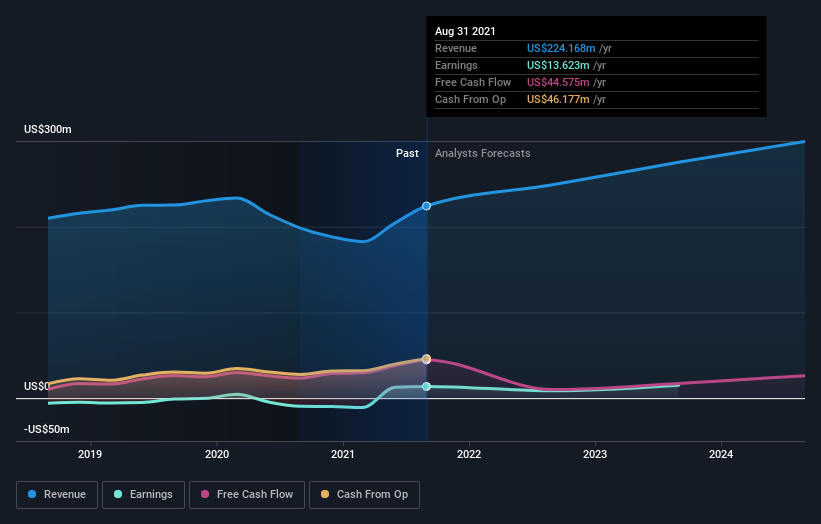This screenshot has height=524, width=821.
Task: Toggle the Revenue legend button
Action: (x=57, y=495)
